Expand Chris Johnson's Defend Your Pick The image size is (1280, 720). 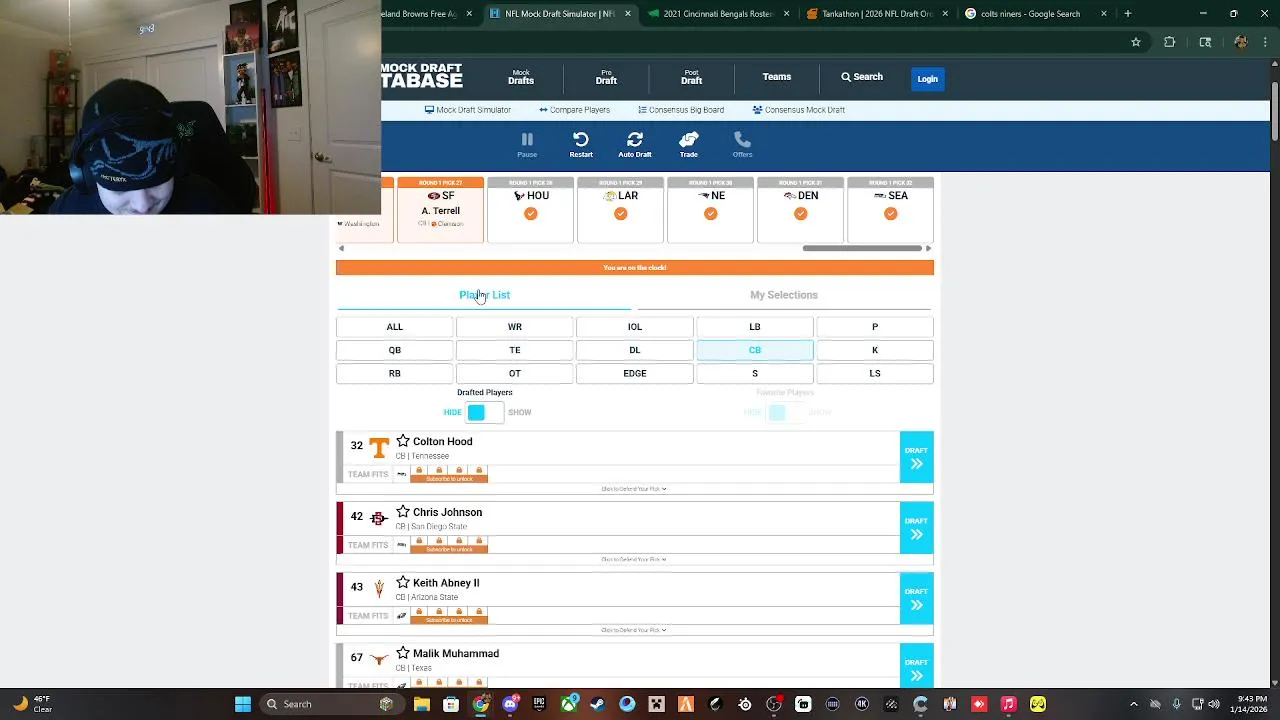click(x=634, y=559)
